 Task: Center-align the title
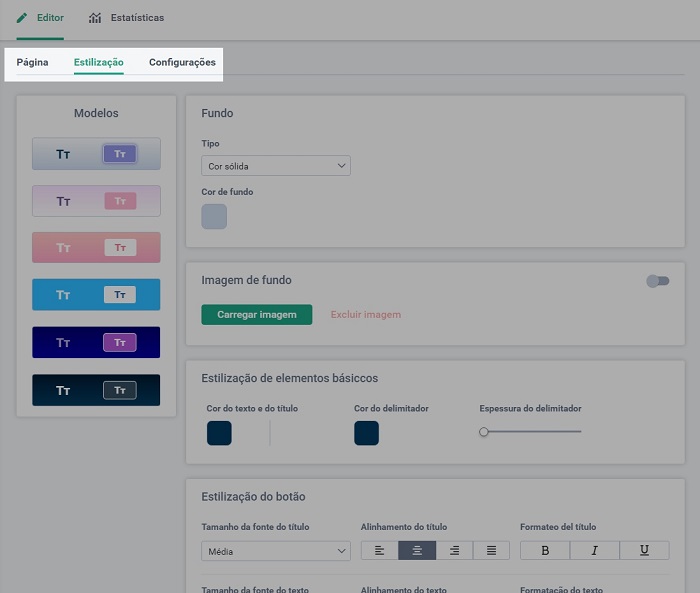[x=417, y=550]
